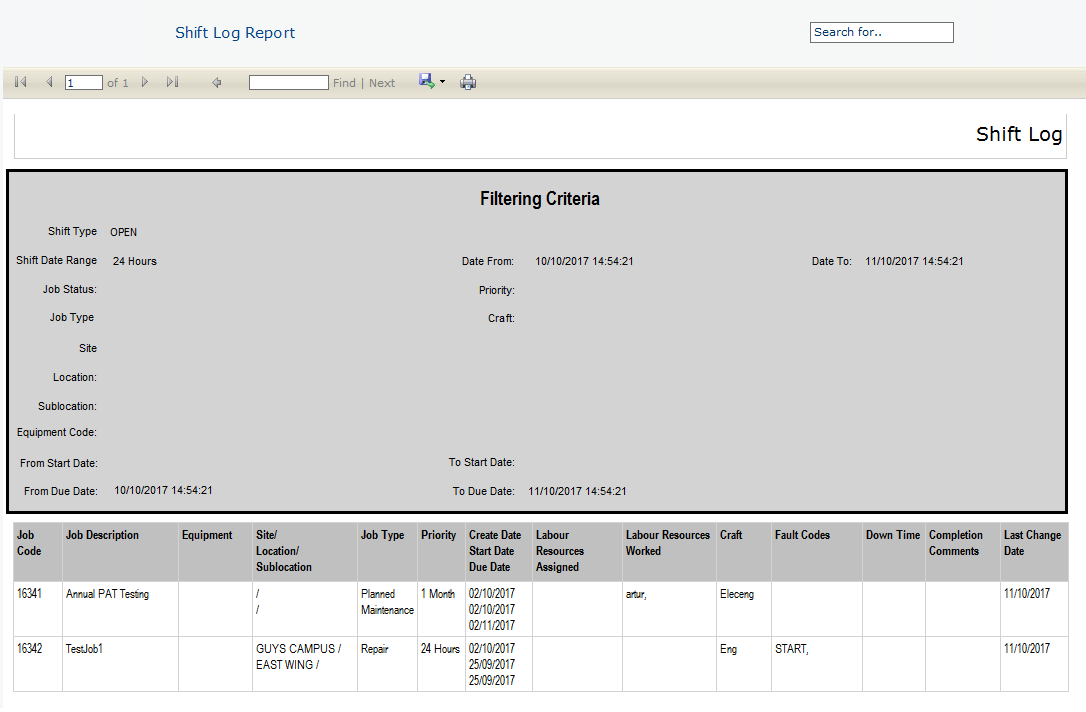Click the export save disk icon
The height and width of the screenshot is (712, 1086).
(426, 81)
